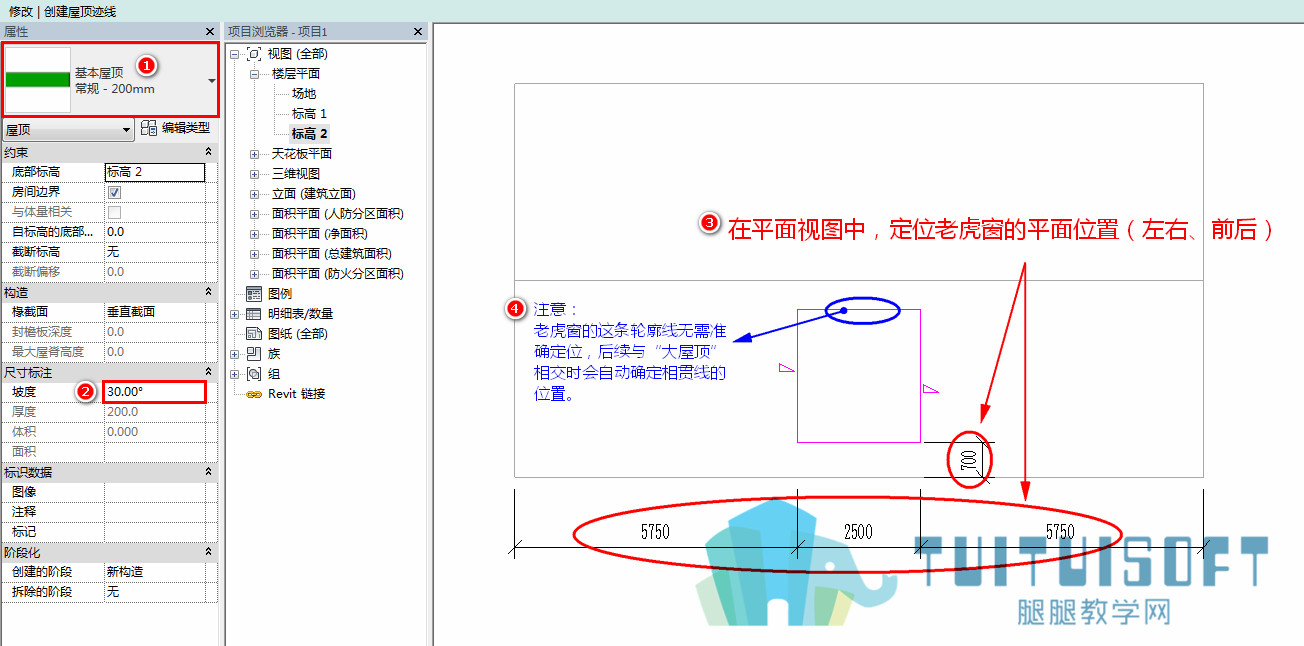Open the 基本屋顶 type selector dropdown arrow
The height and width of the screenshot is (646, 1304).
[x=212, y=80]
